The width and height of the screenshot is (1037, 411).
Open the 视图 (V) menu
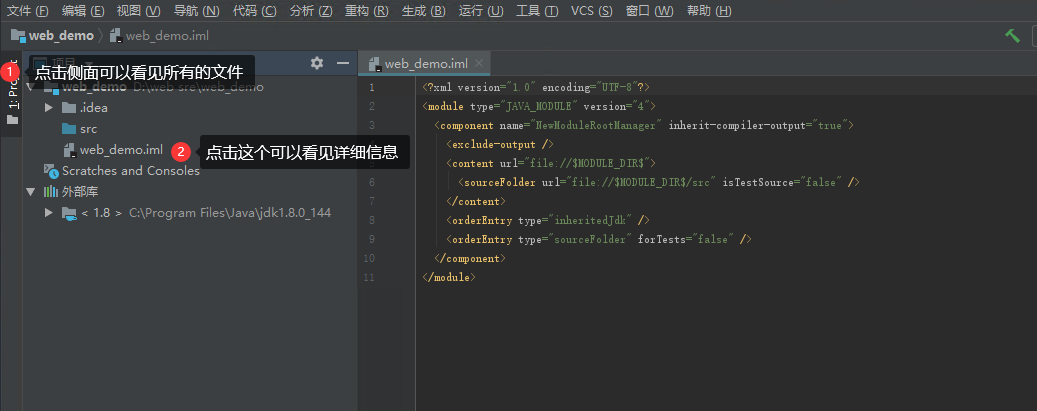[138, 11]
